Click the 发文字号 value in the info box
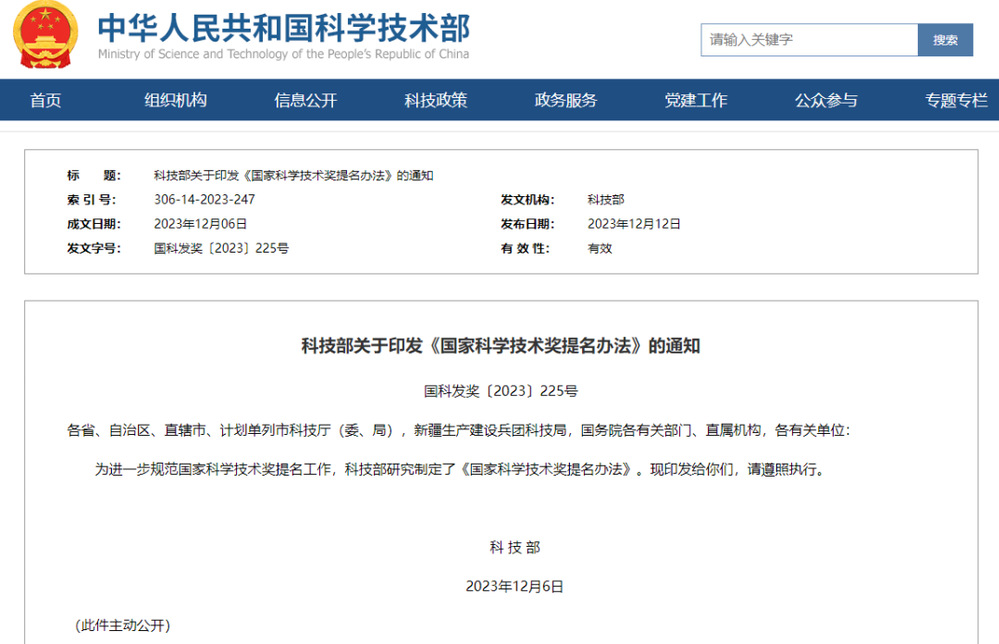The image size is (999, 644). pos(221,248)
